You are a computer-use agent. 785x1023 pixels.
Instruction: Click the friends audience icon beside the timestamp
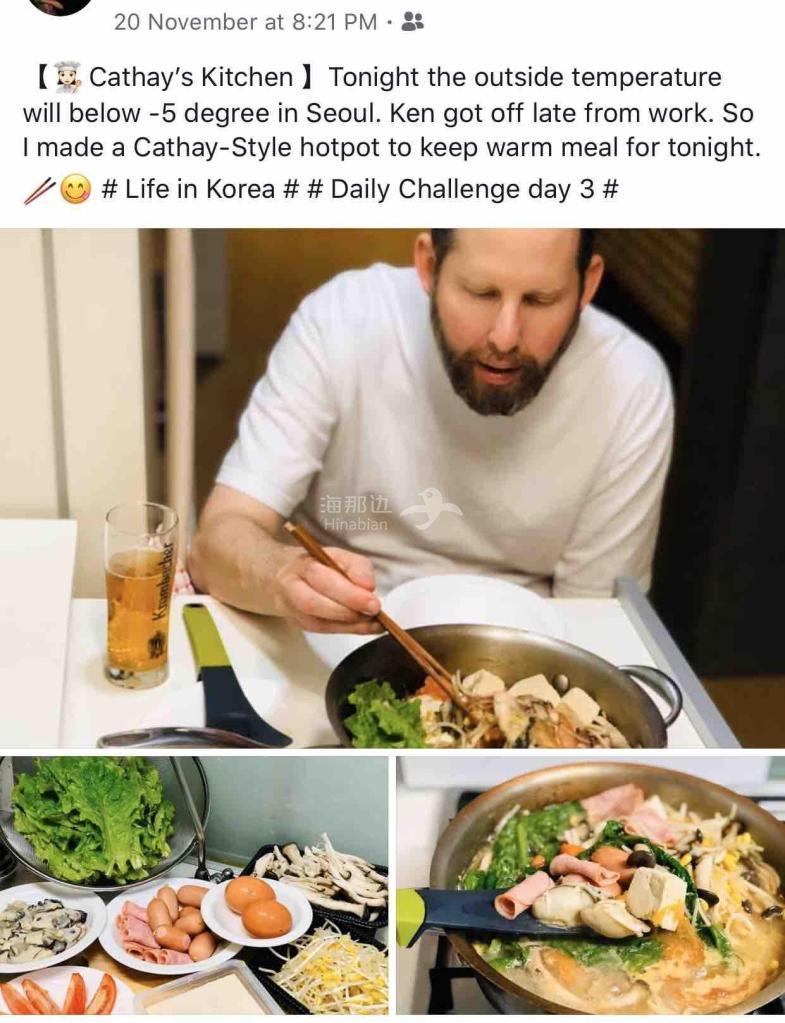click(412, 22)
